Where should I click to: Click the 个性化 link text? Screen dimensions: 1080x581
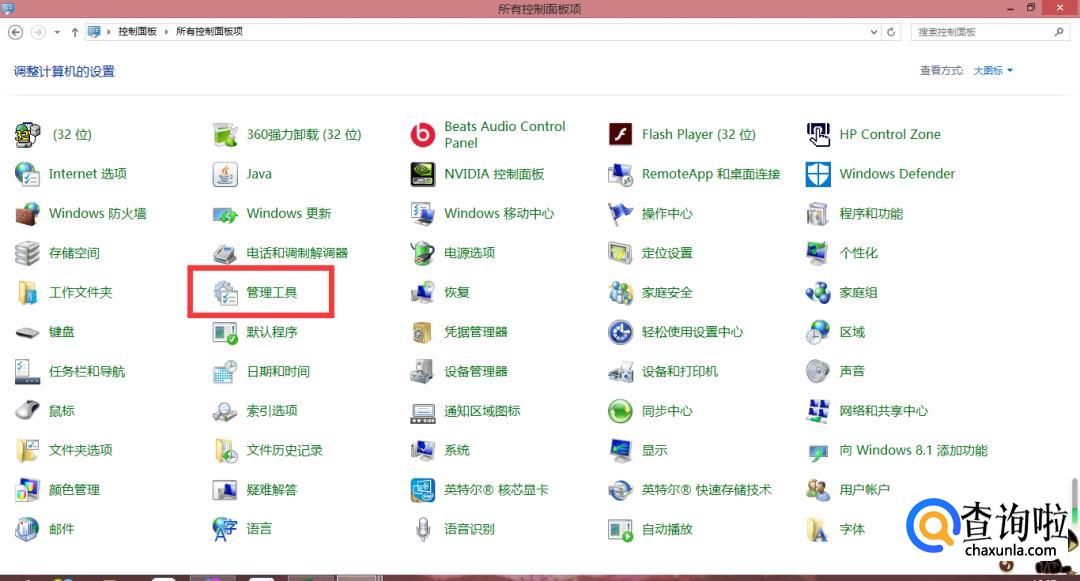pos(858,253)
